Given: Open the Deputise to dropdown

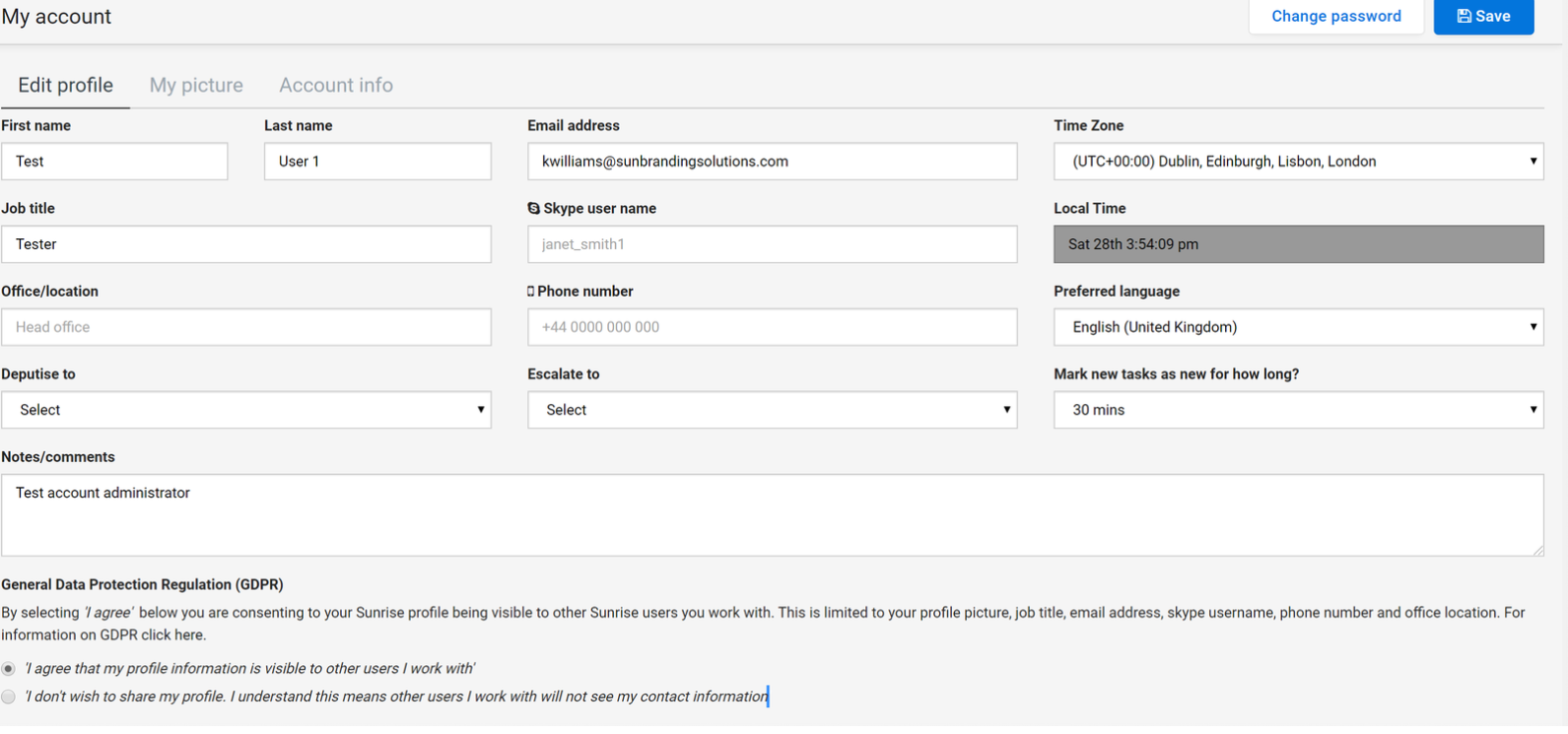Looking at the screenshot, I should [x=246, y=410].
